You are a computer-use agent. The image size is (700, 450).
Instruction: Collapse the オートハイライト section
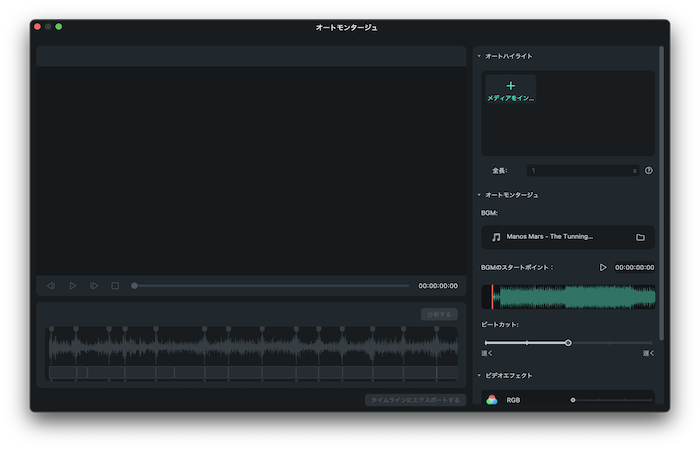[479, 56]
